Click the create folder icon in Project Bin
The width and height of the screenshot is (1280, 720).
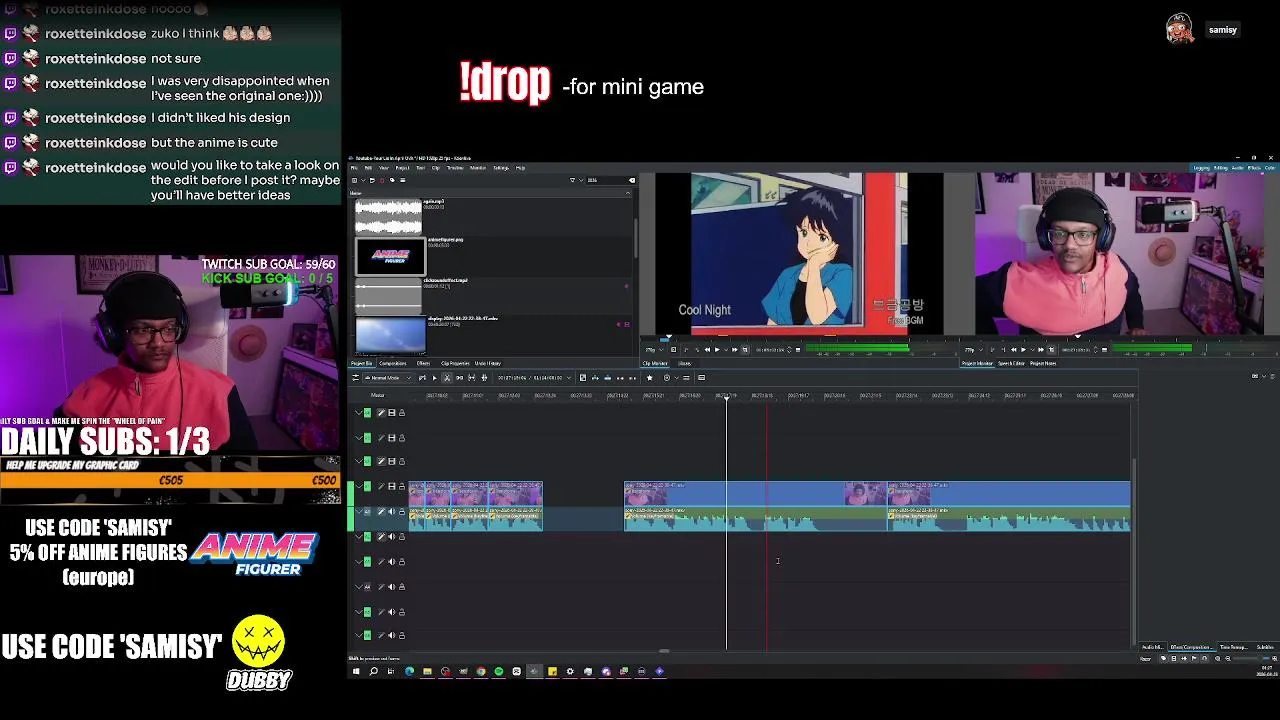tap(372, 180)
